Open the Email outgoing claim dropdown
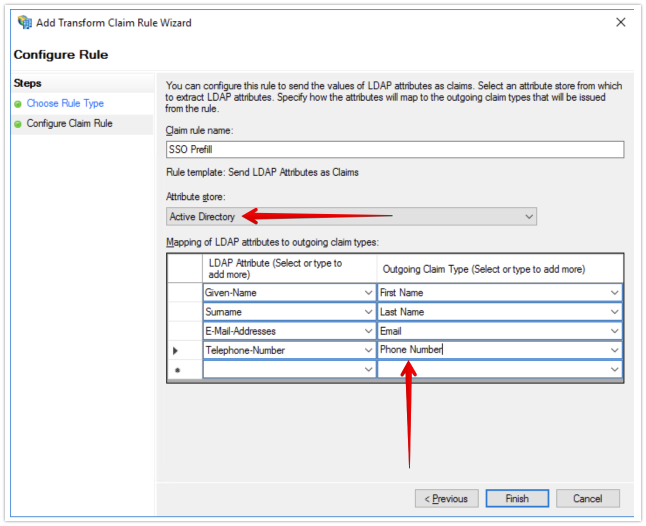The width and height of the screenshot is (646, 526). tap(614, 331)
